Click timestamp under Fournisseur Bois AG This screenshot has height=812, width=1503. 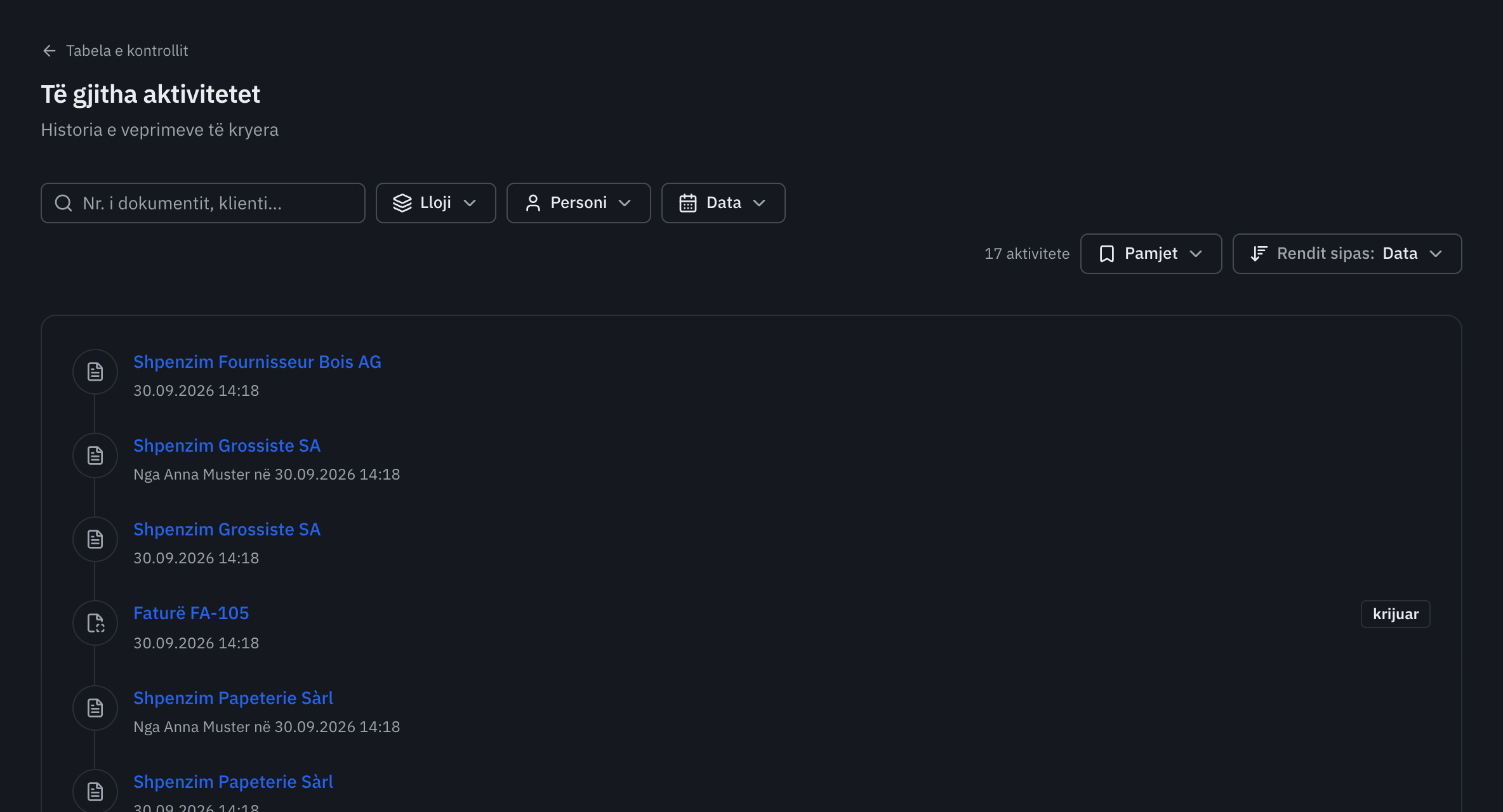coord(196,391)
